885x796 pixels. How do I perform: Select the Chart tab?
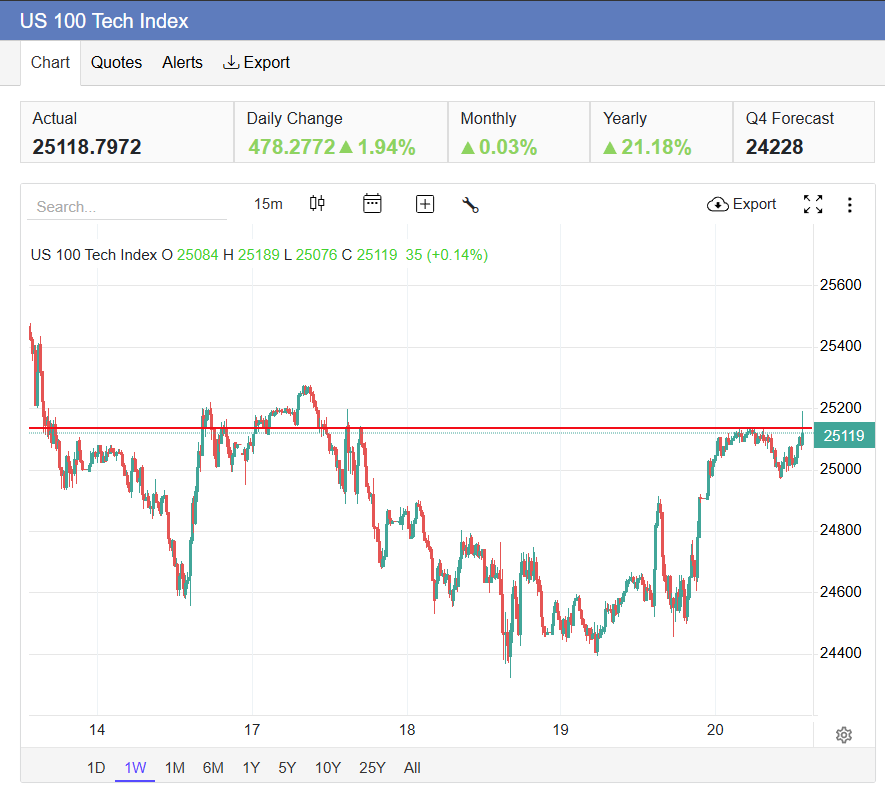coord(50,62)
